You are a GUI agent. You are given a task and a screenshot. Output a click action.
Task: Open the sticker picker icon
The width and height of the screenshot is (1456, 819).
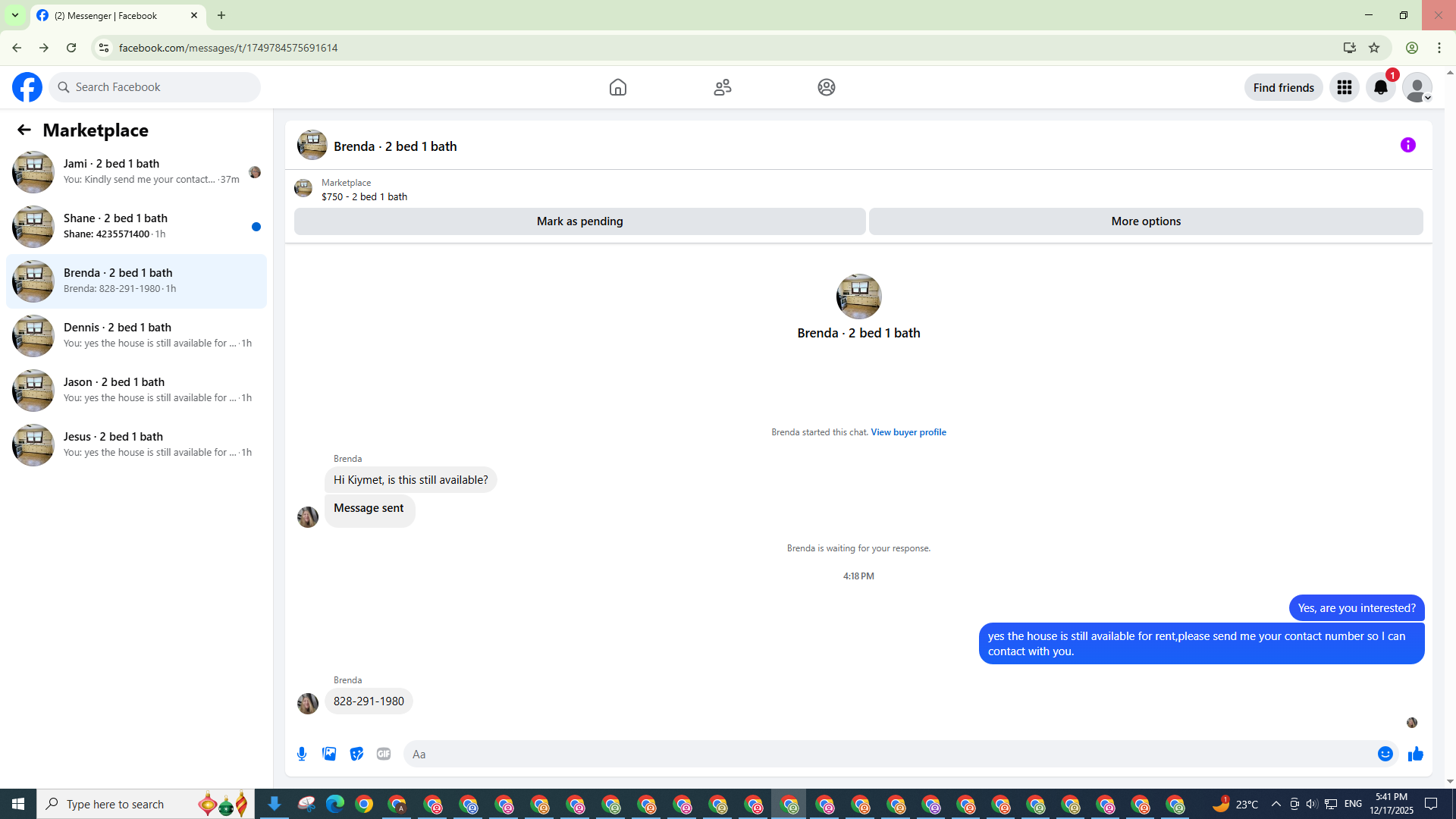click(x=356, y=754)
